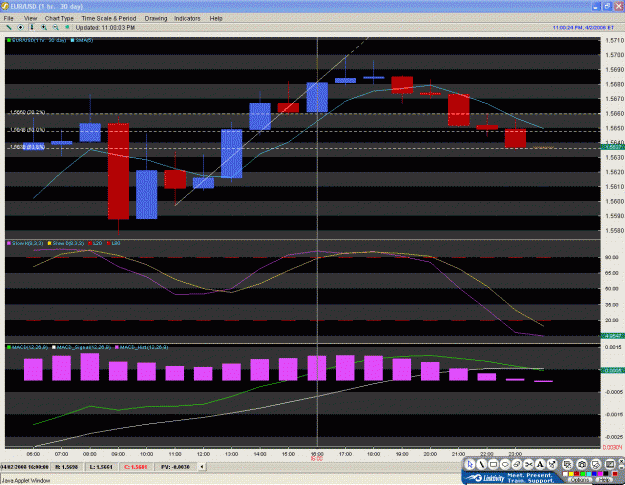The image size is (625, 485).
Task: Open the Drawing menu
Action: pyautogui.click(x=156, y=18)
